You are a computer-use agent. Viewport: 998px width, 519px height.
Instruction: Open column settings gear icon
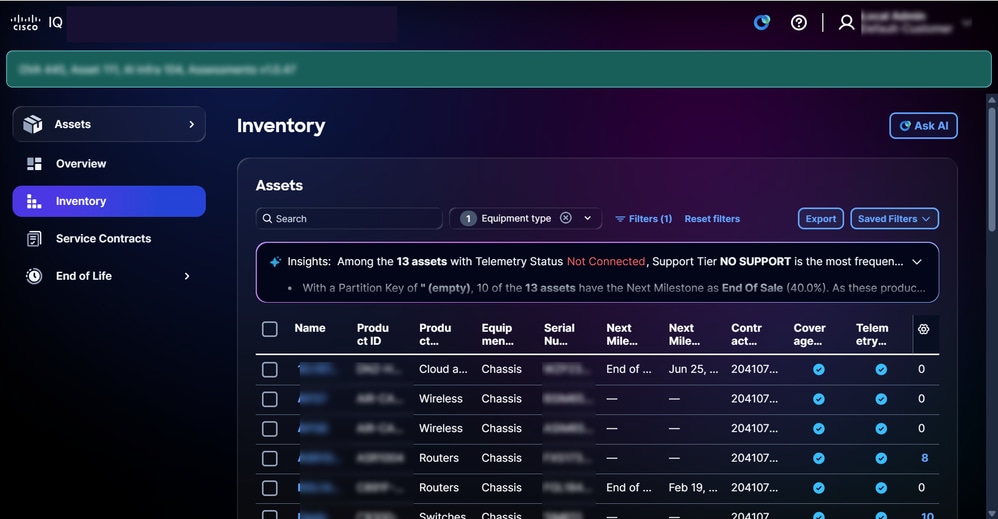coord(924,329)
